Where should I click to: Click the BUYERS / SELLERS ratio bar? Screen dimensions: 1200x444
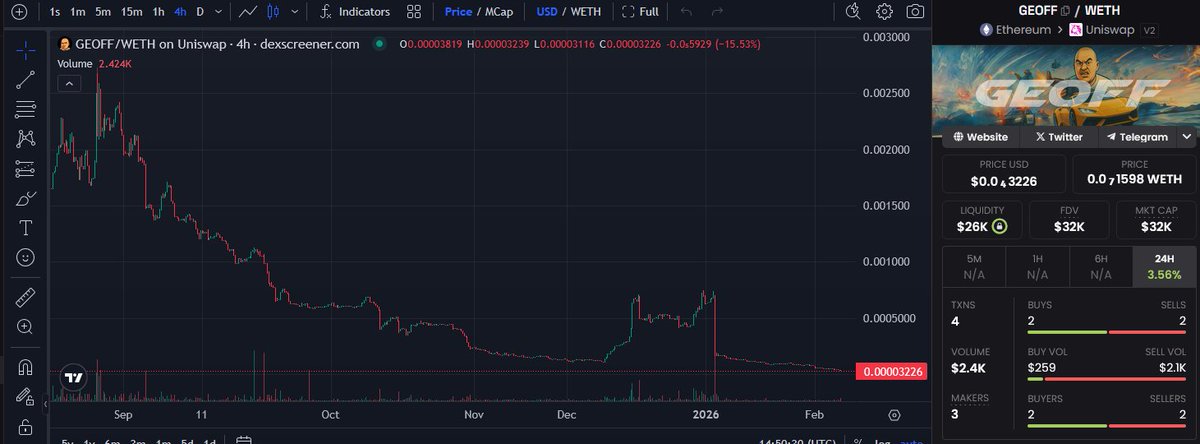(x=1106, y=425)
